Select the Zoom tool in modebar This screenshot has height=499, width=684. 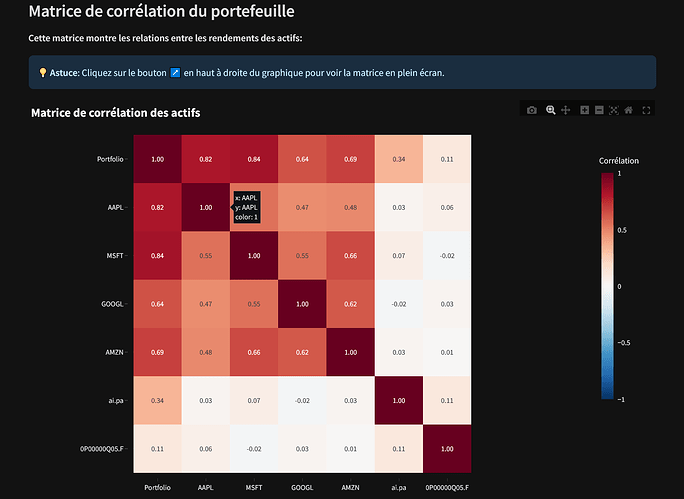[x=550, y=110]
